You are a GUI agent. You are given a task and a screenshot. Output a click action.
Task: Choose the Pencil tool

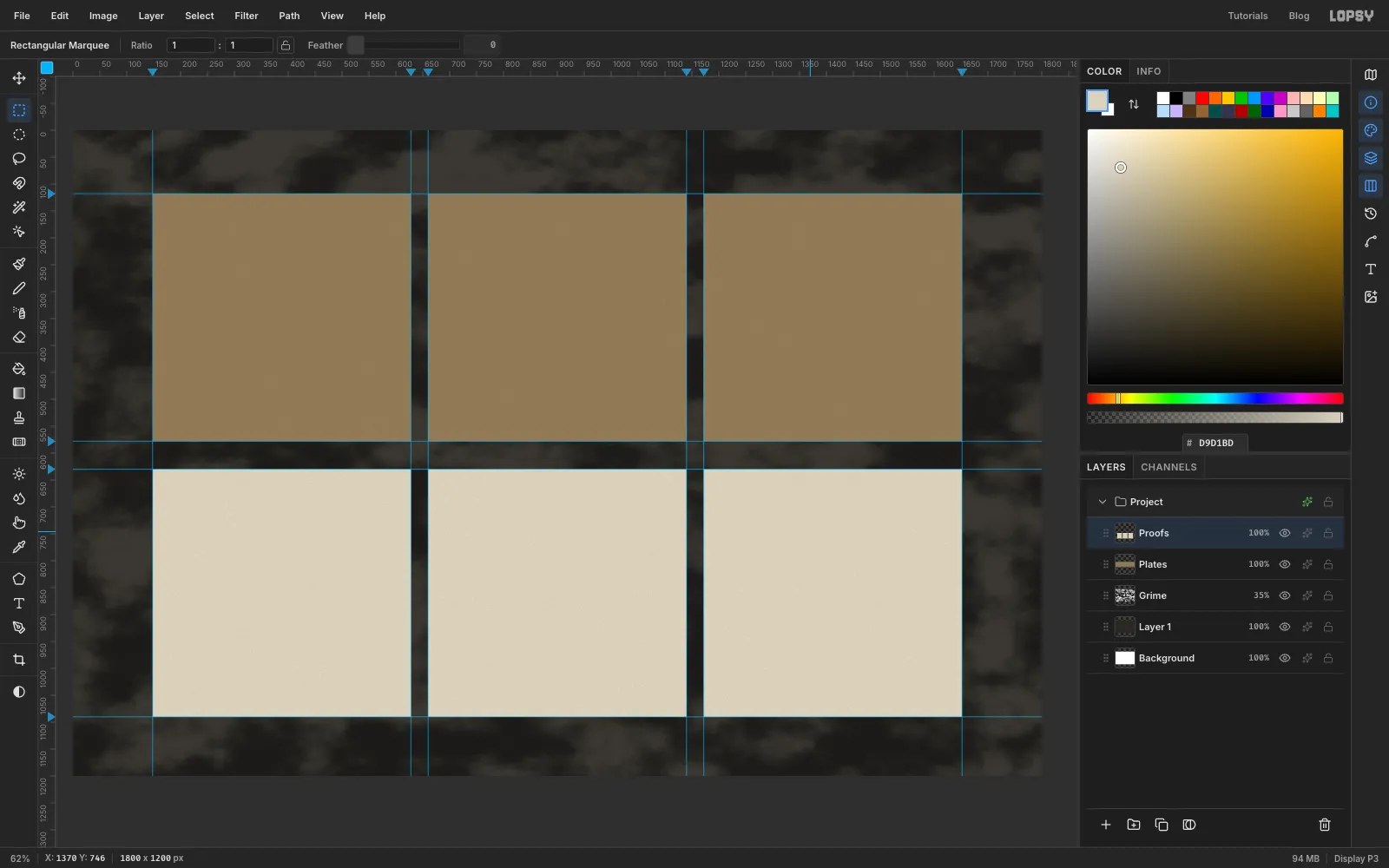pos(19,288)
